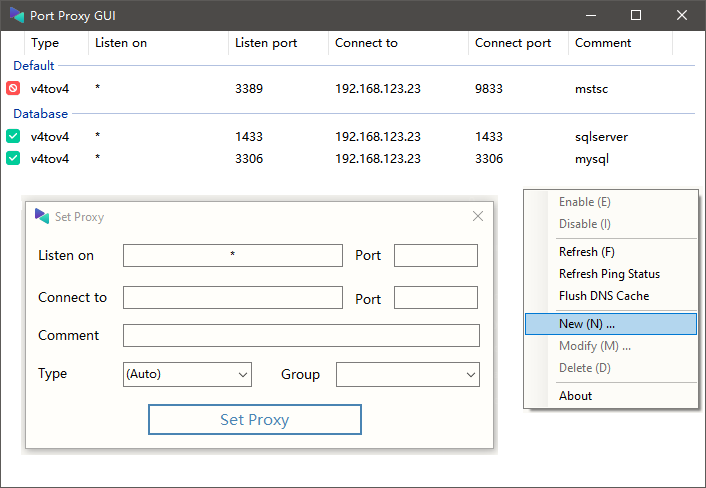Click the Set Proxy button
The height and width of the screenshot is (488, 706).
point(255,420)
